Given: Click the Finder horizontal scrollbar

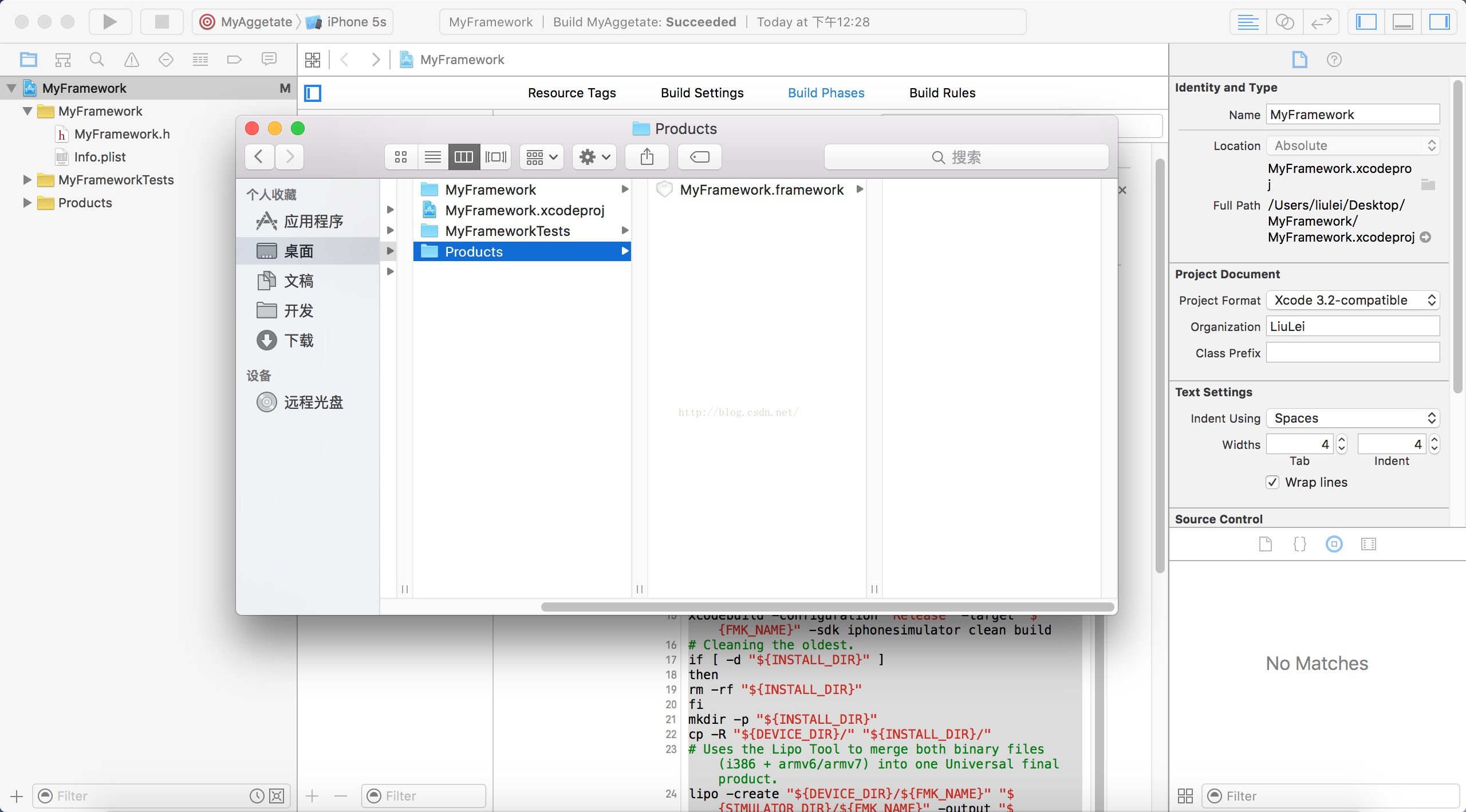Looking at the screenshot, I should tap(827, 606).
